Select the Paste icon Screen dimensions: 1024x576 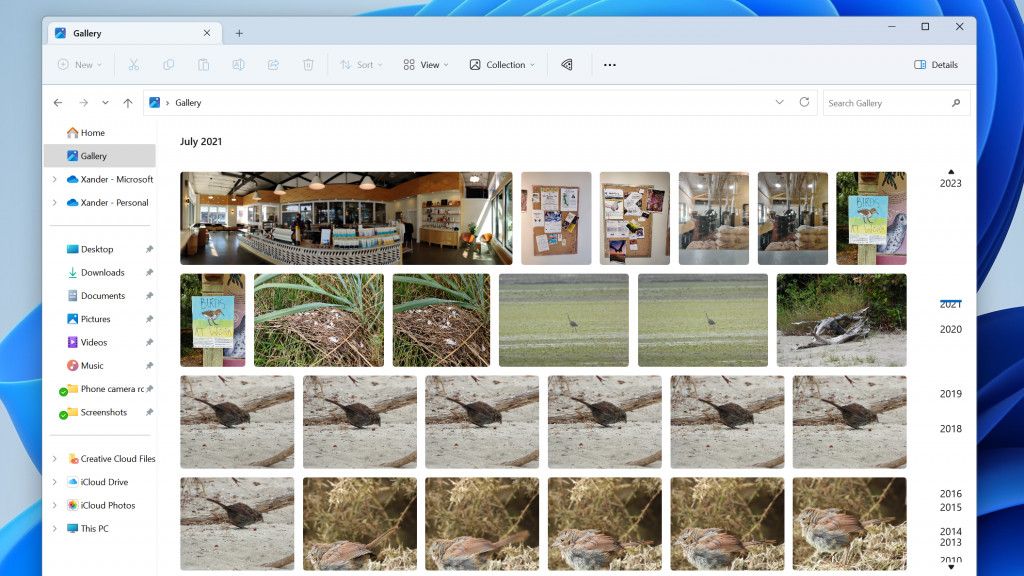[204, 64]
